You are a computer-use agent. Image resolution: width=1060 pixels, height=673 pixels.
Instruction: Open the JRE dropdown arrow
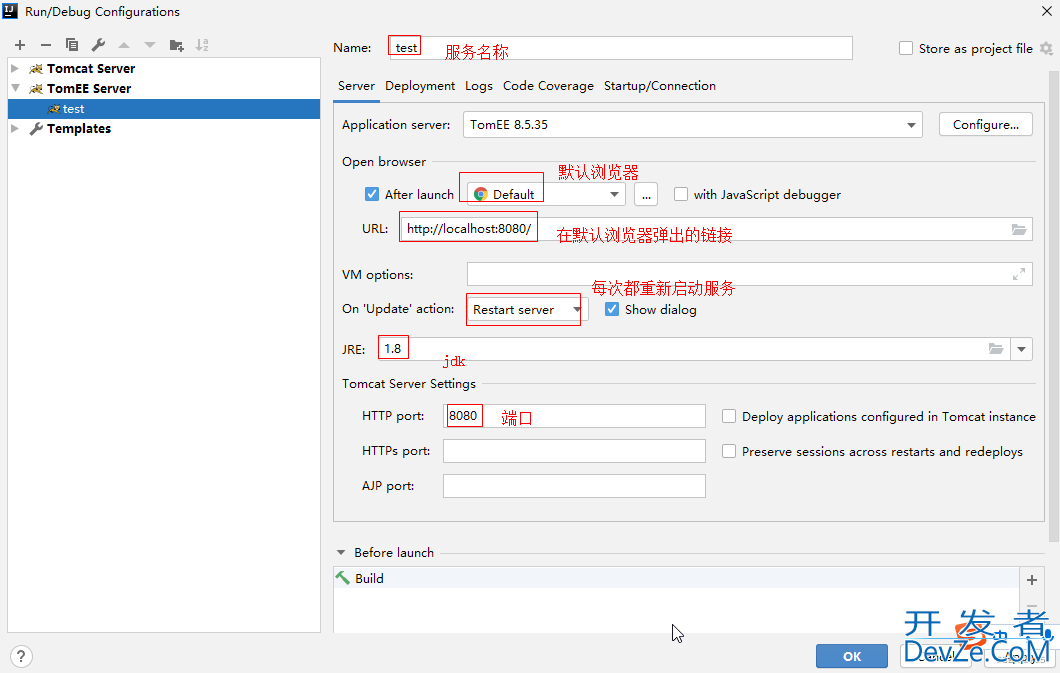point(1021,349)
